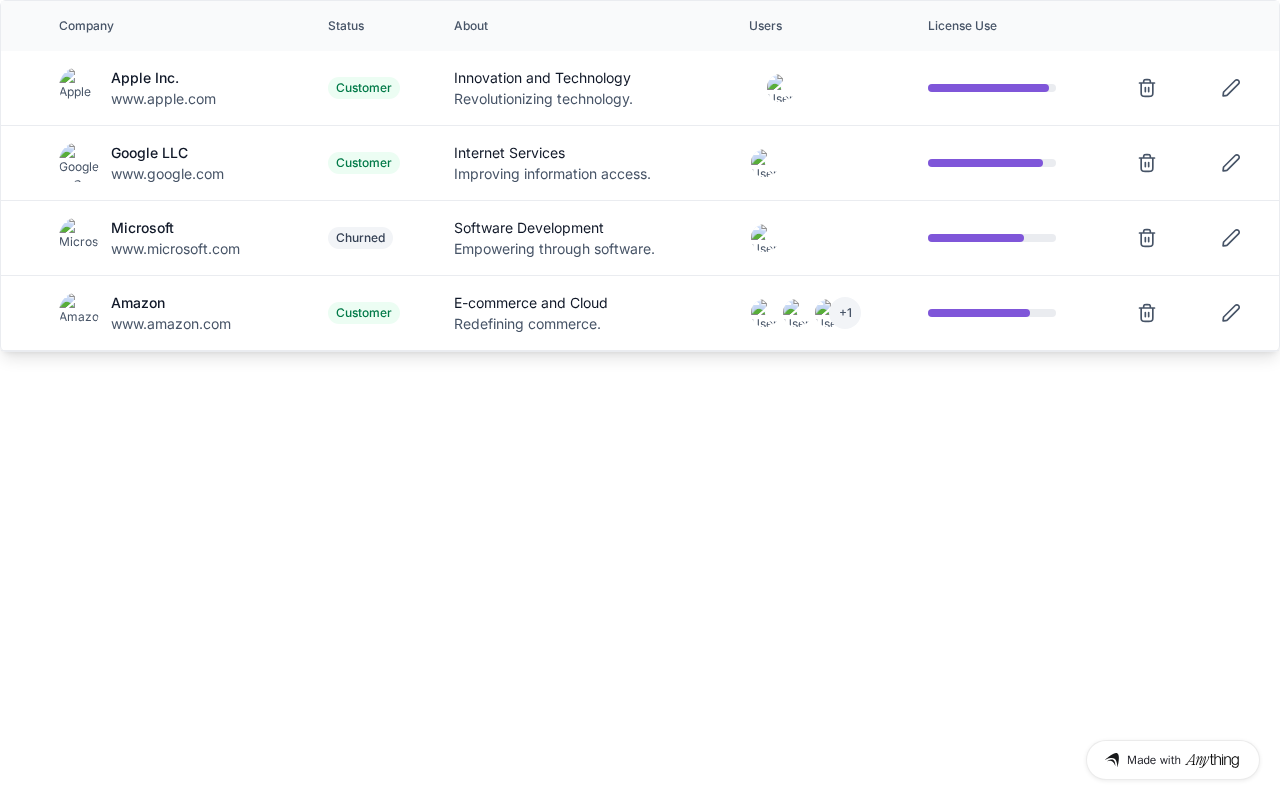Click Apple's license use progress bar

coord(991,88)
